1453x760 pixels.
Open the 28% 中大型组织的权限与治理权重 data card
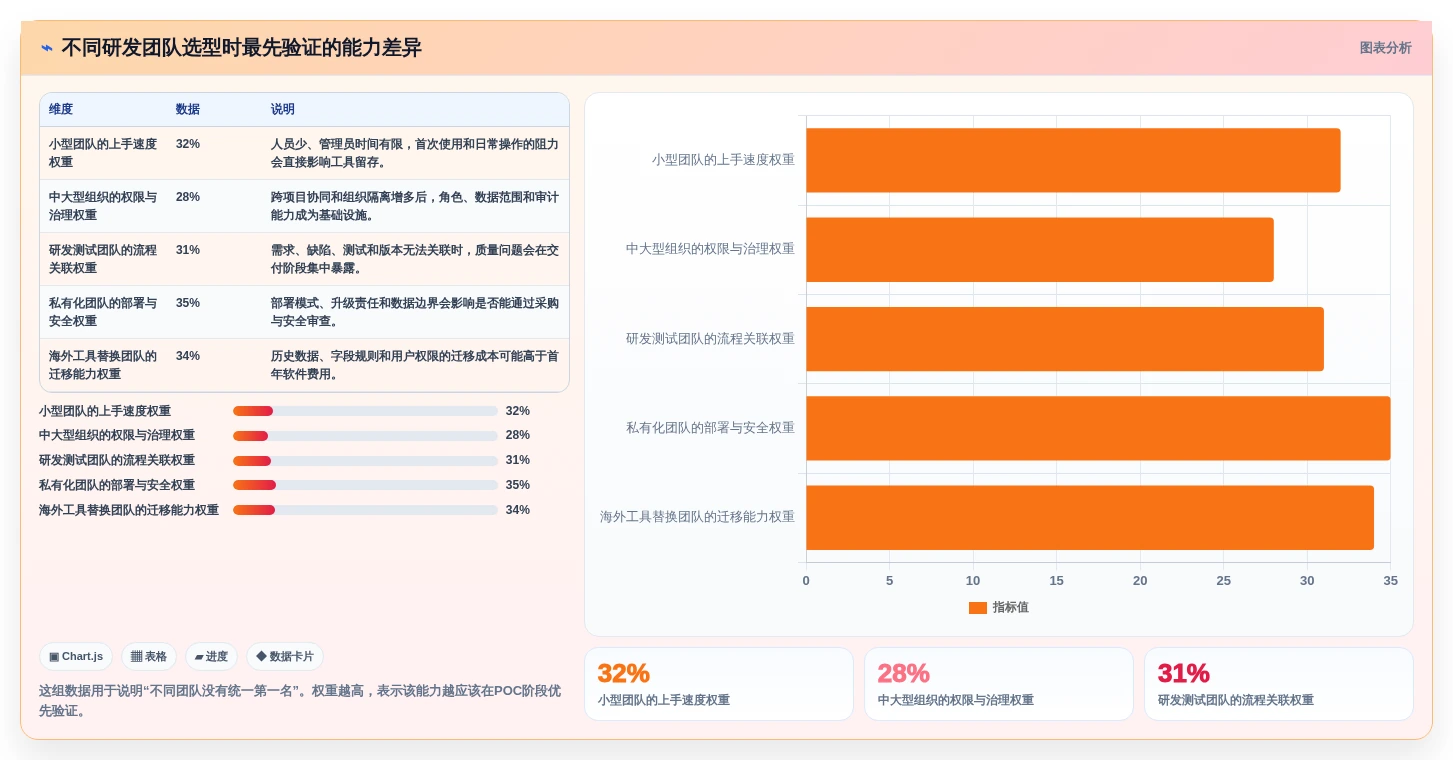tap(999, 684)
